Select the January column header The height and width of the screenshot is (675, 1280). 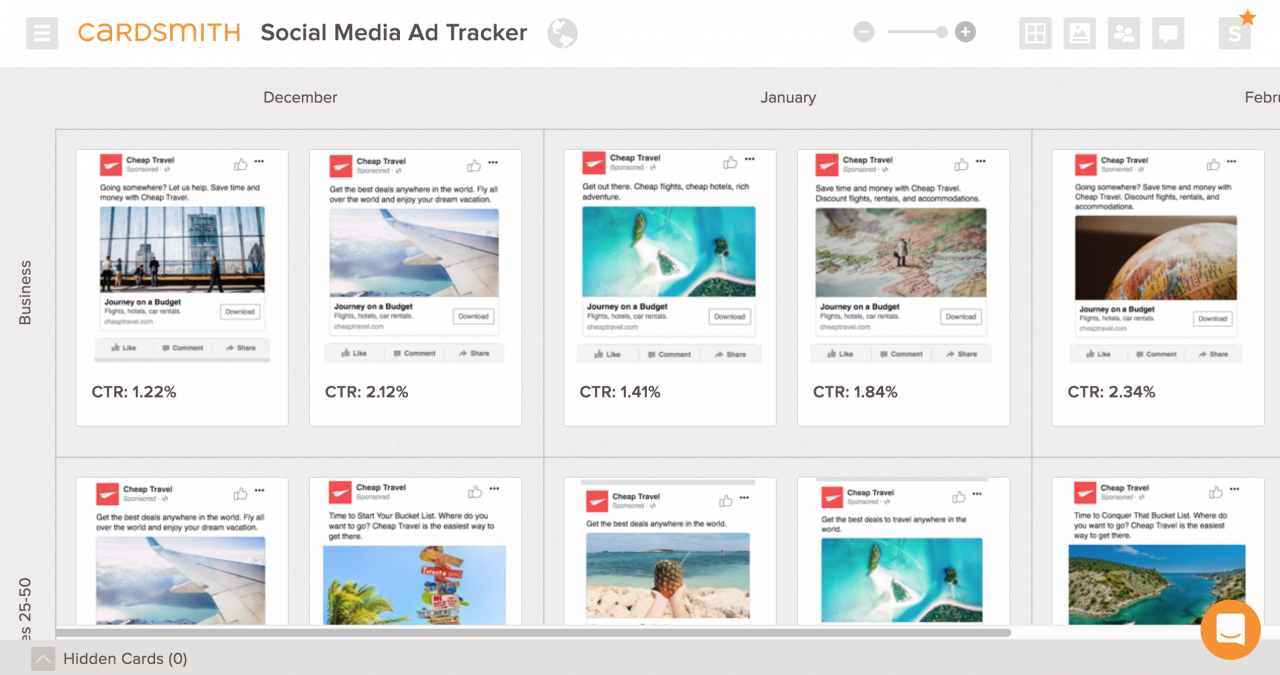[x=788, y=97]
